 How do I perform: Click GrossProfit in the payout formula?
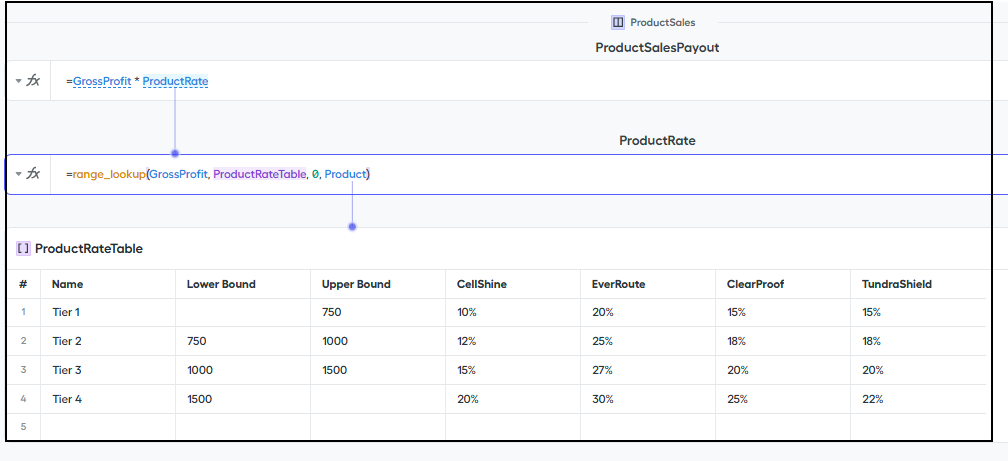tap(102, 82)
